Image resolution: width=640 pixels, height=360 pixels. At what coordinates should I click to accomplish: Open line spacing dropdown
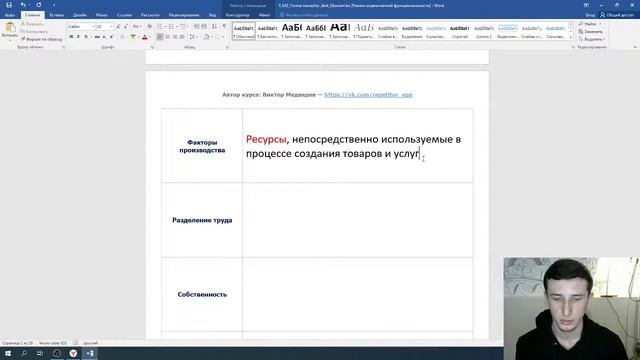tap(193, 37)
